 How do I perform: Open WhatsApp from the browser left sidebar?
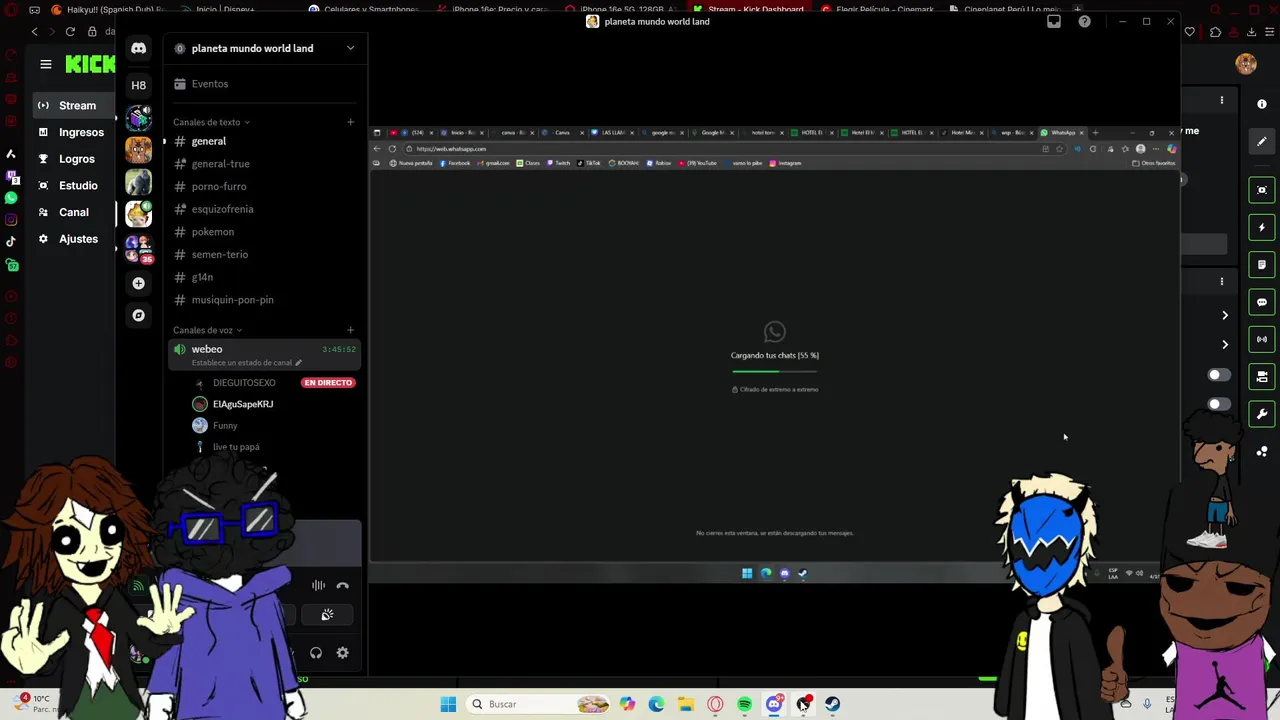(11, 198)
